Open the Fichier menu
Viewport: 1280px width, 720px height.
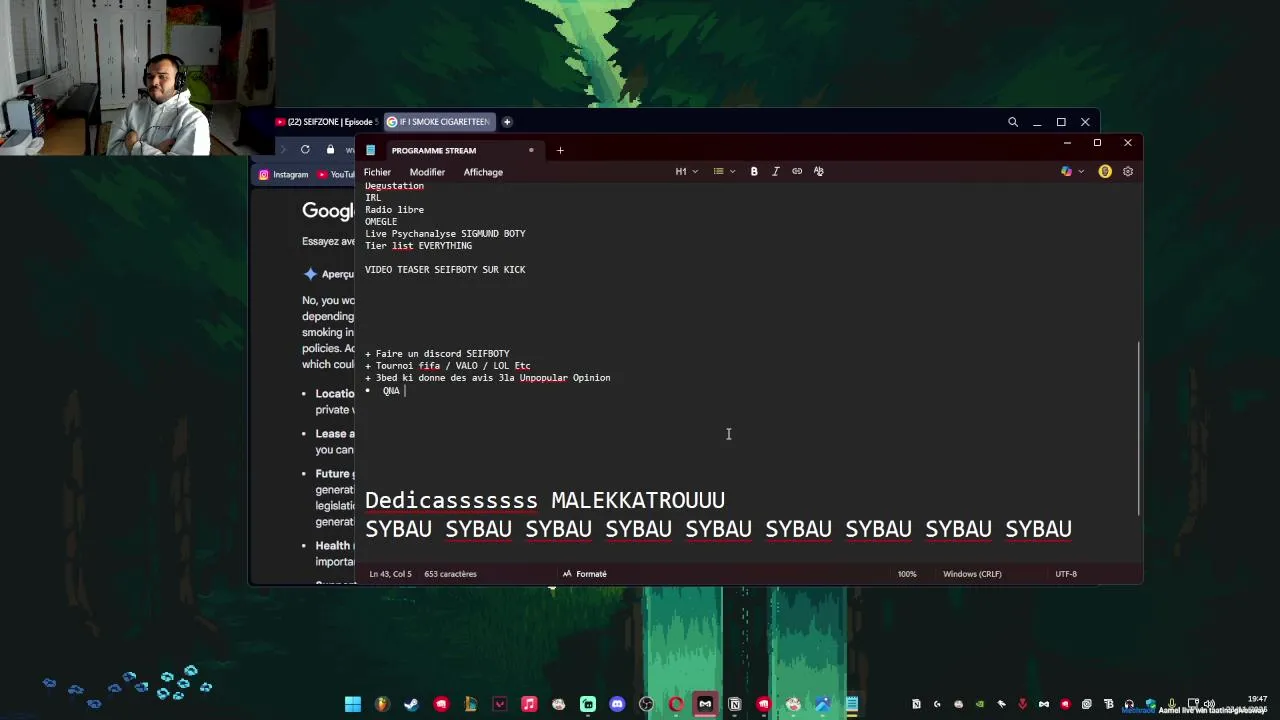[x=377, y=172]
